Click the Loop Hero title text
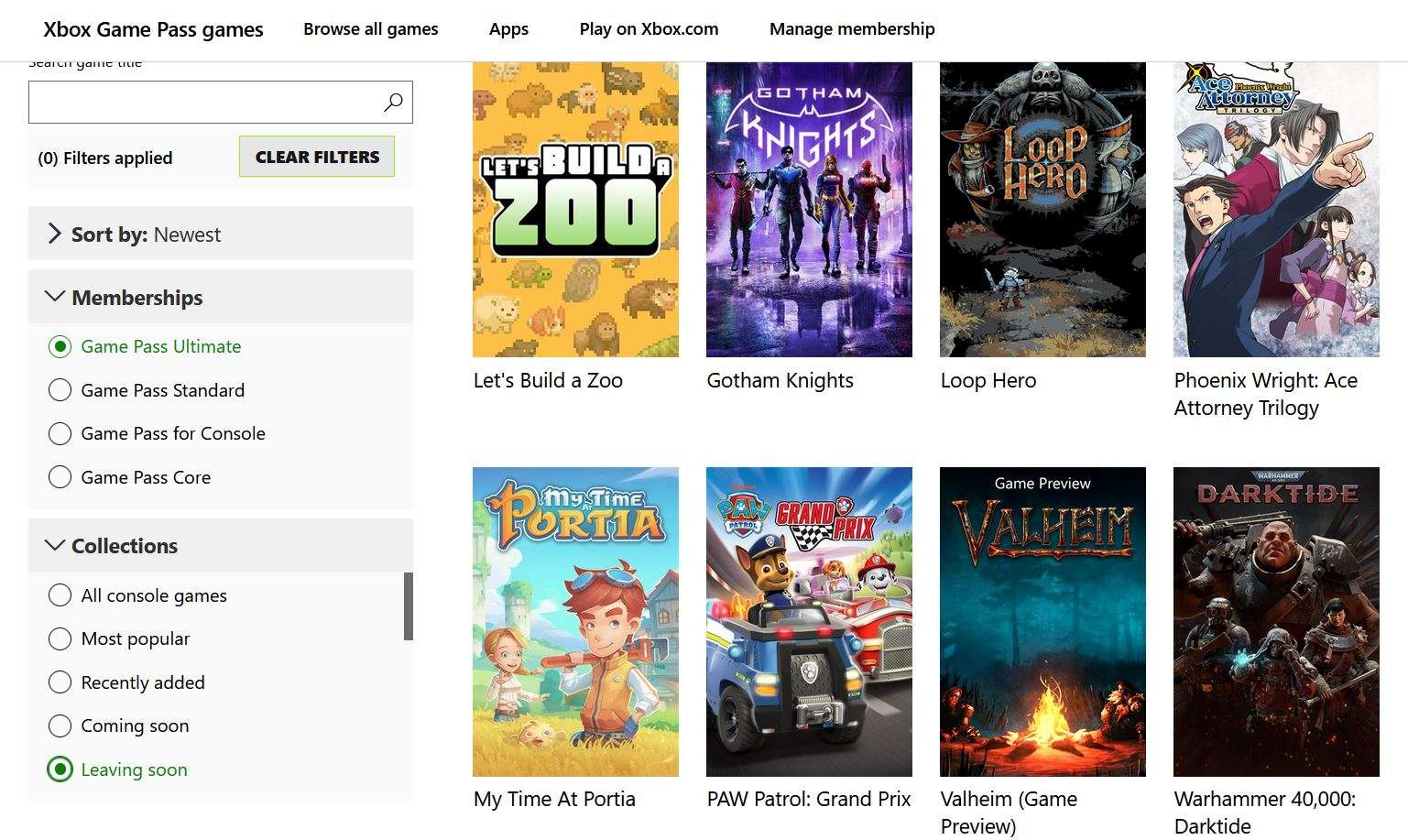The height and width of the screenshot is (840, 1408). [x=988, y=380]
